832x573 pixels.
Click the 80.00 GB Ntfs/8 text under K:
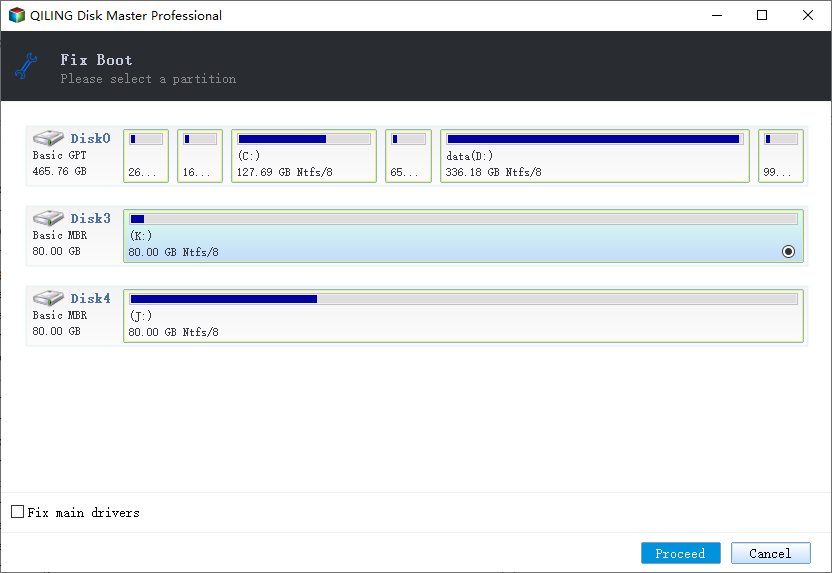(x=174, y=252)
